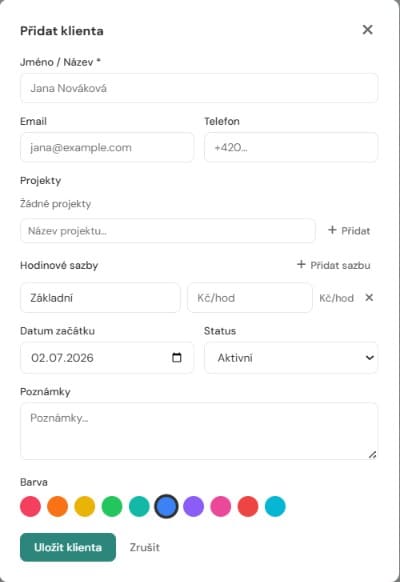Remove the Základní hourly rate row
The image size is (400, 582).
pyautogui.click(x=369, y=297)
